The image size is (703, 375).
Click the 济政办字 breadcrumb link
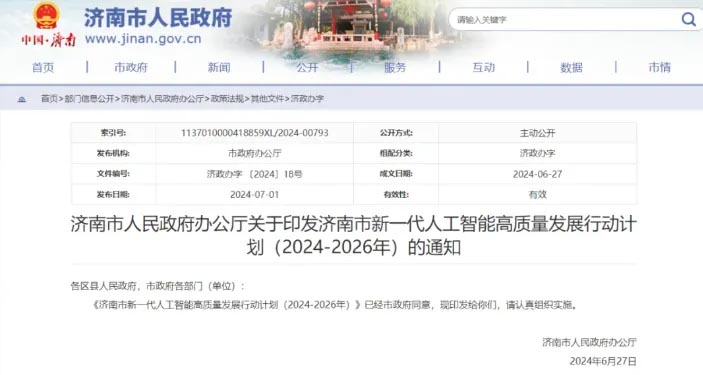coord(307,99)
